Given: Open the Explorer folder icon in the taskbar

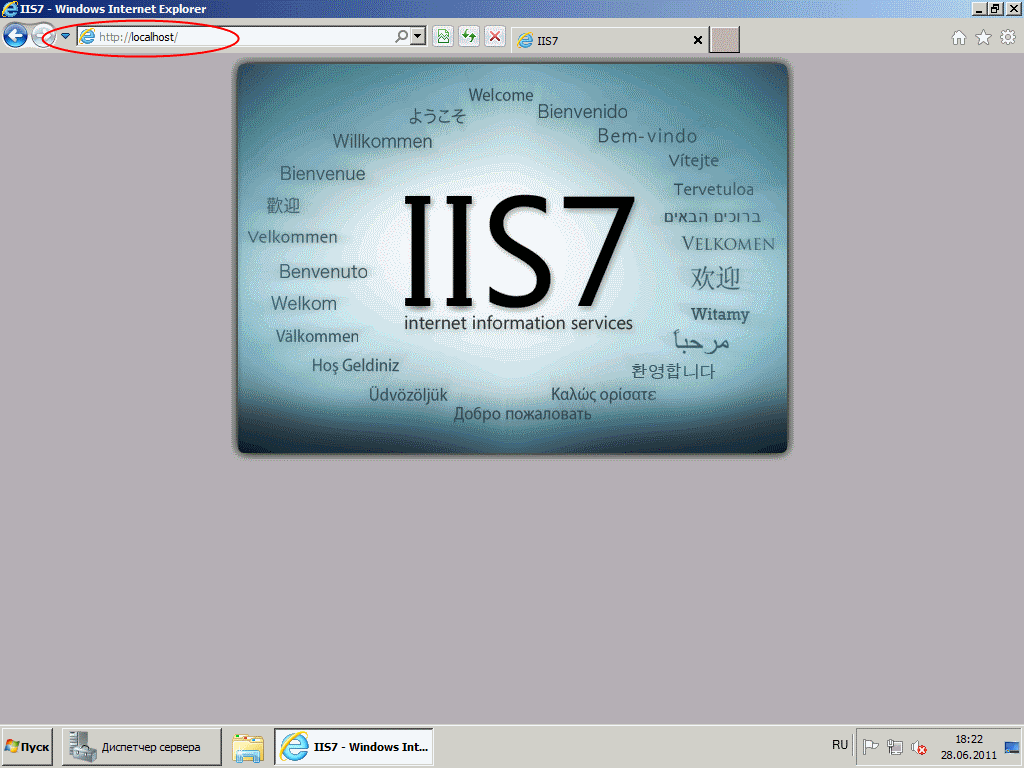Looking at the screenshot, I should 249,747.
